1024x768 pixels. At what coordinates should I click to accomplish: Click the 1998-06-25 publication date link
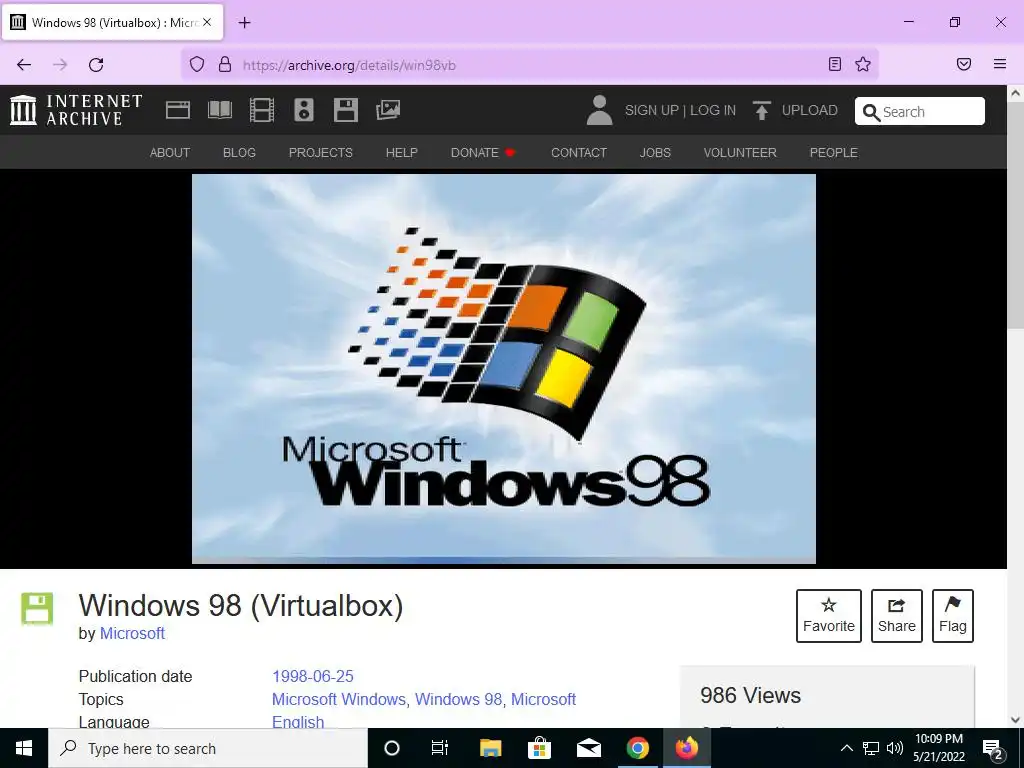click(x=313, y=676)
